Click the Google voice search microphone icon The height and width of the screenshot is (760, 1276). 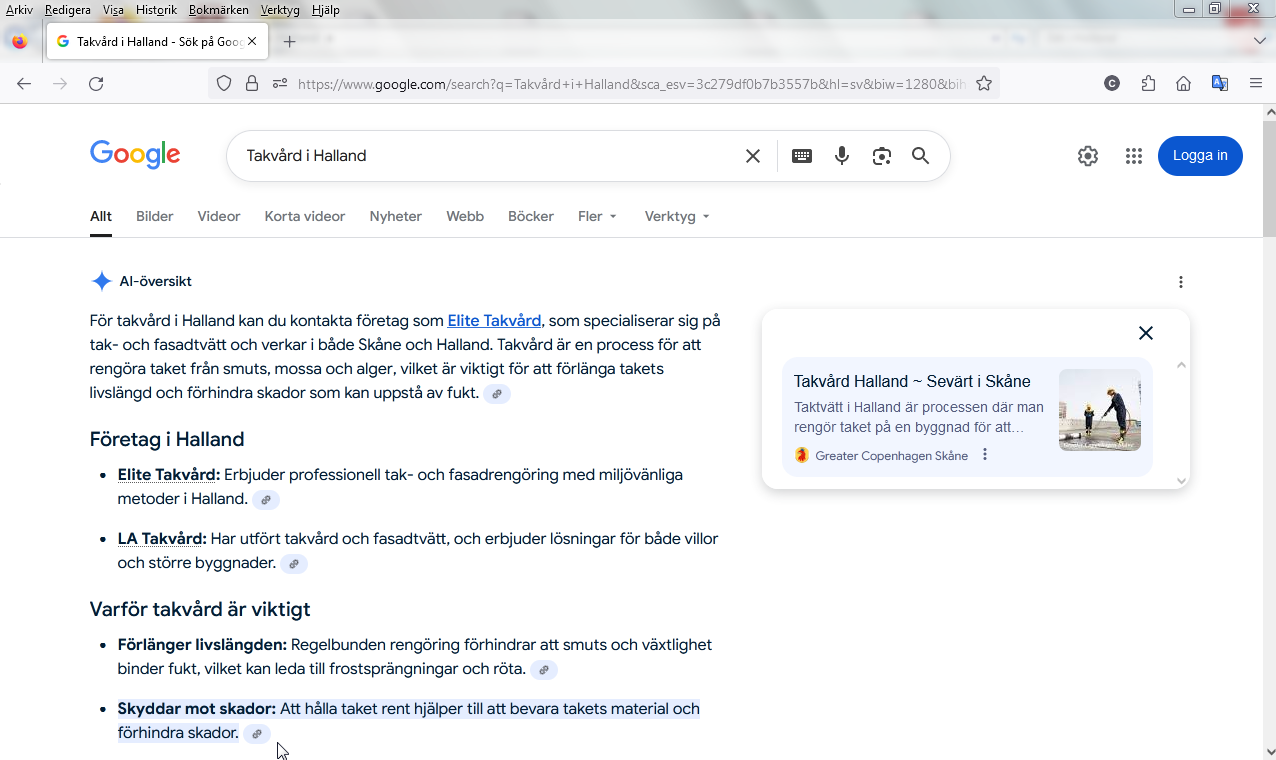[842, 156]
